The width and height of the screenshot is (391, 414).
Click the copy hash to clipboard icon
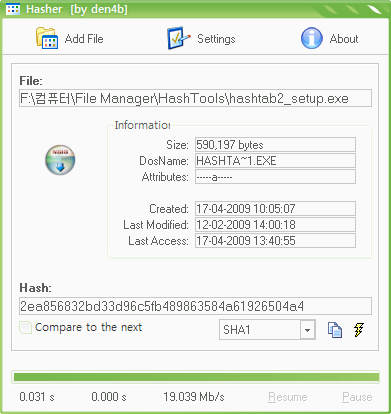coord(334,330)
